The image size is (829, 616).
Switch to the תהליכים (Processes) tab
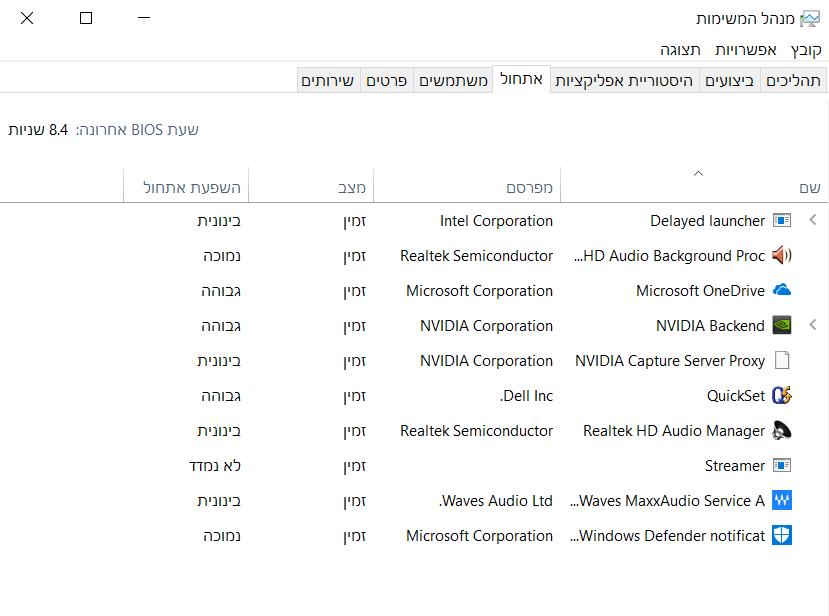(x=794, y=81)
